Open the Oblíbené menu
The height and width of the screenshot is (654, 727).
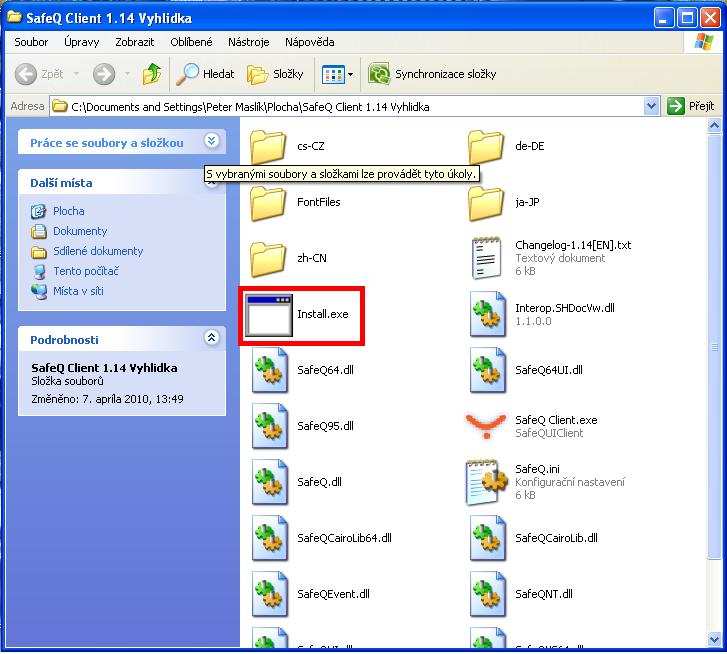click(191, 42)
